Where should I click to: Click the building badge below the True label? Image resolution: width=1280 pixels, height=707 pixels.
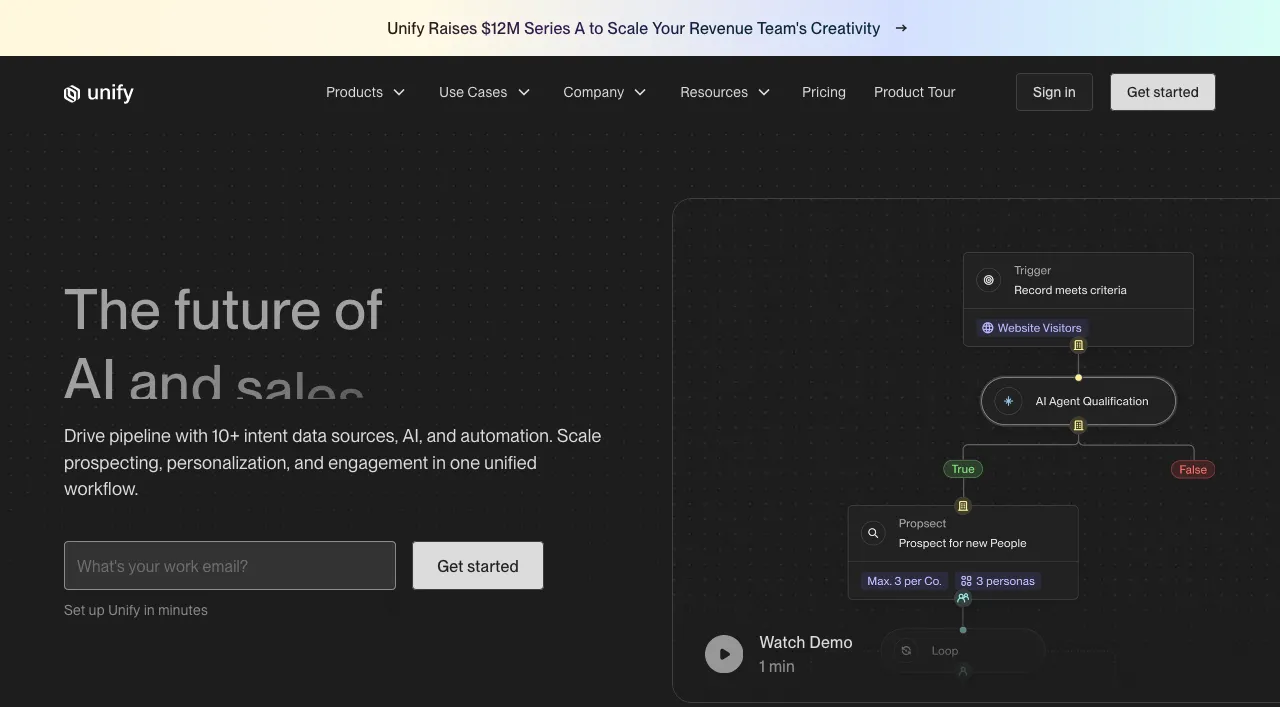pos(963,506)
